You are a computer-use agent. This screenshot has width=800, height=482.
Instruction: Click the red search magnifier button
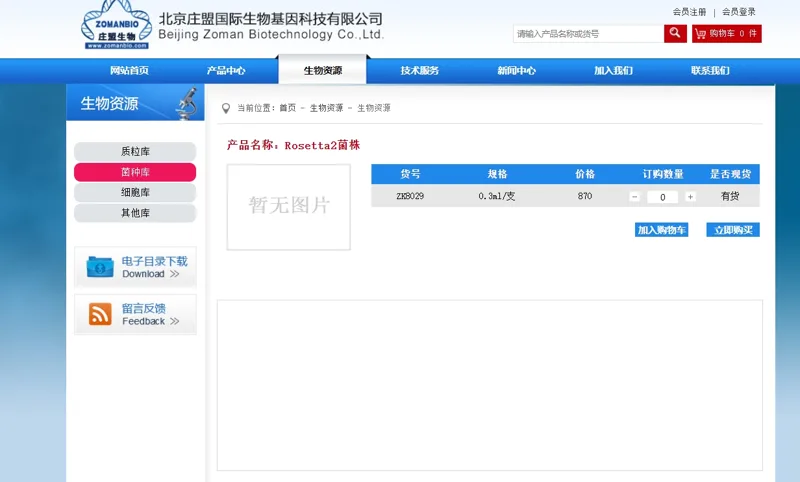[675, 34]
